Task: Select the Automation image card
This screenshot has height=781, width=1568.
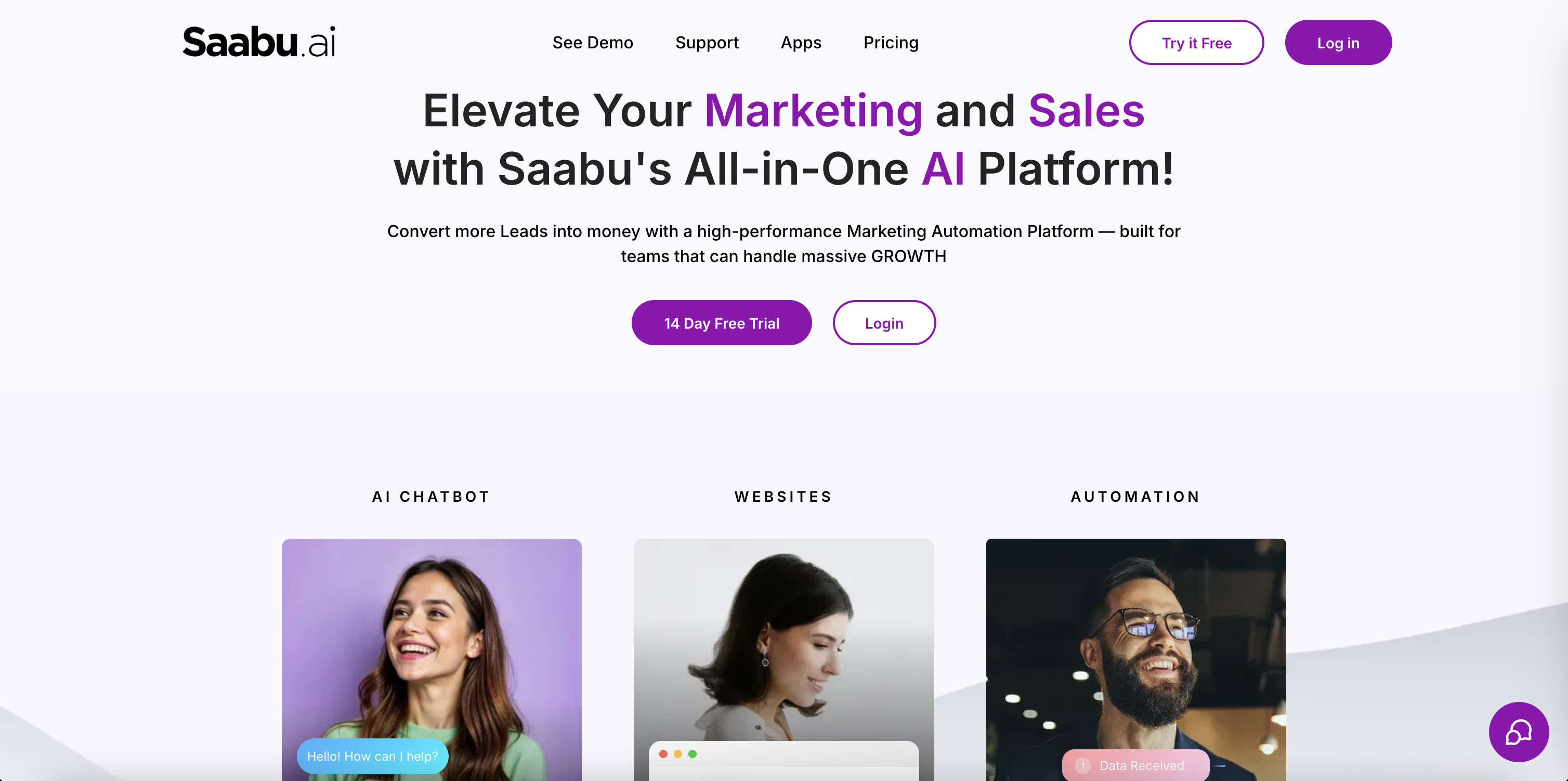Action: click(1136, 659)
